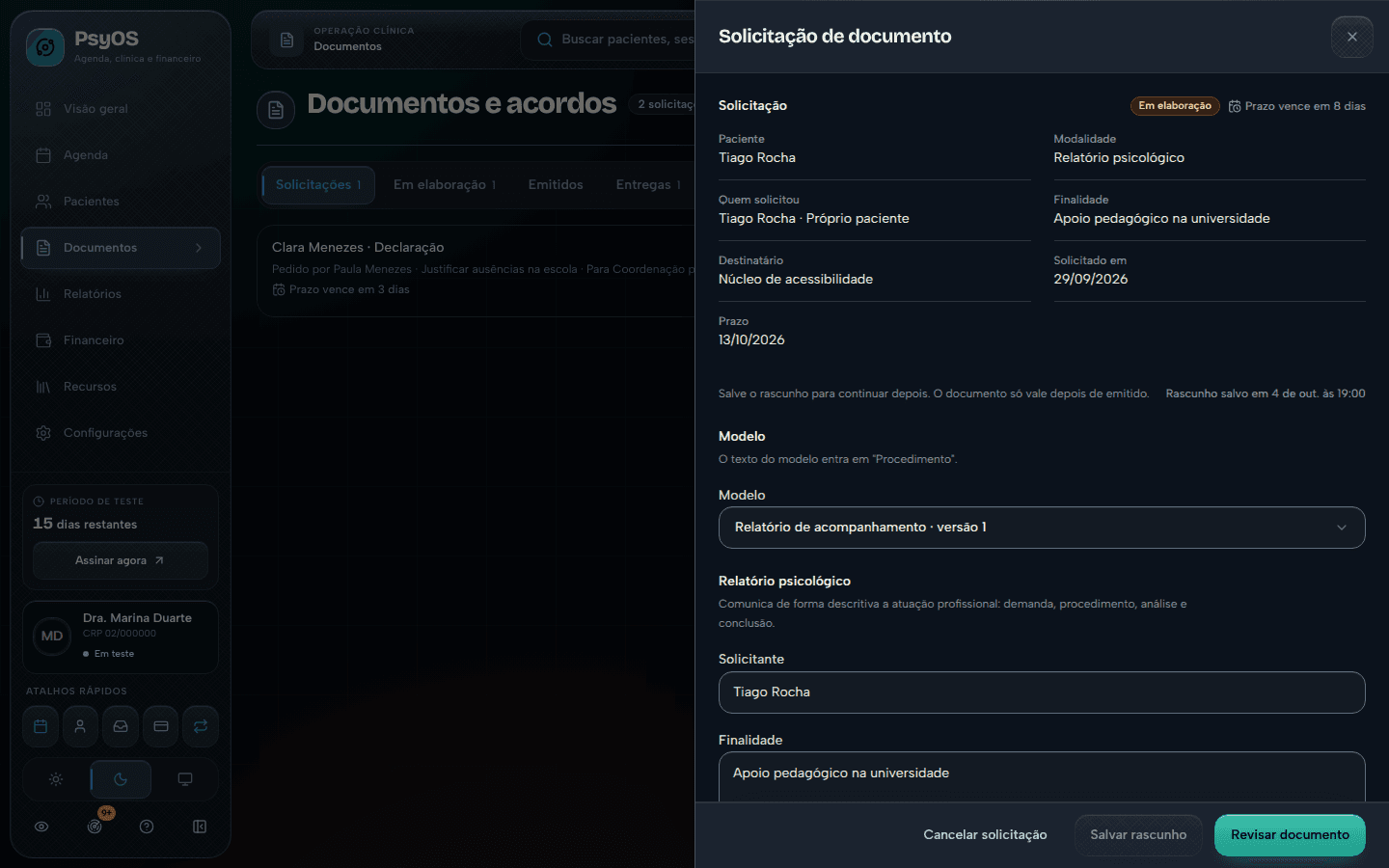Go to Visão geral in sidebar

click(x=121, y=109)
